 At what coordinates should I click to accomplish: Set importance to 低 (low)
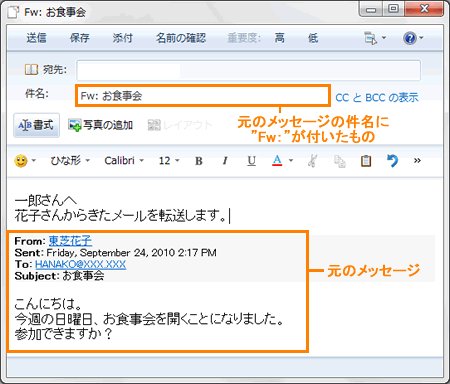coord(312,38)
